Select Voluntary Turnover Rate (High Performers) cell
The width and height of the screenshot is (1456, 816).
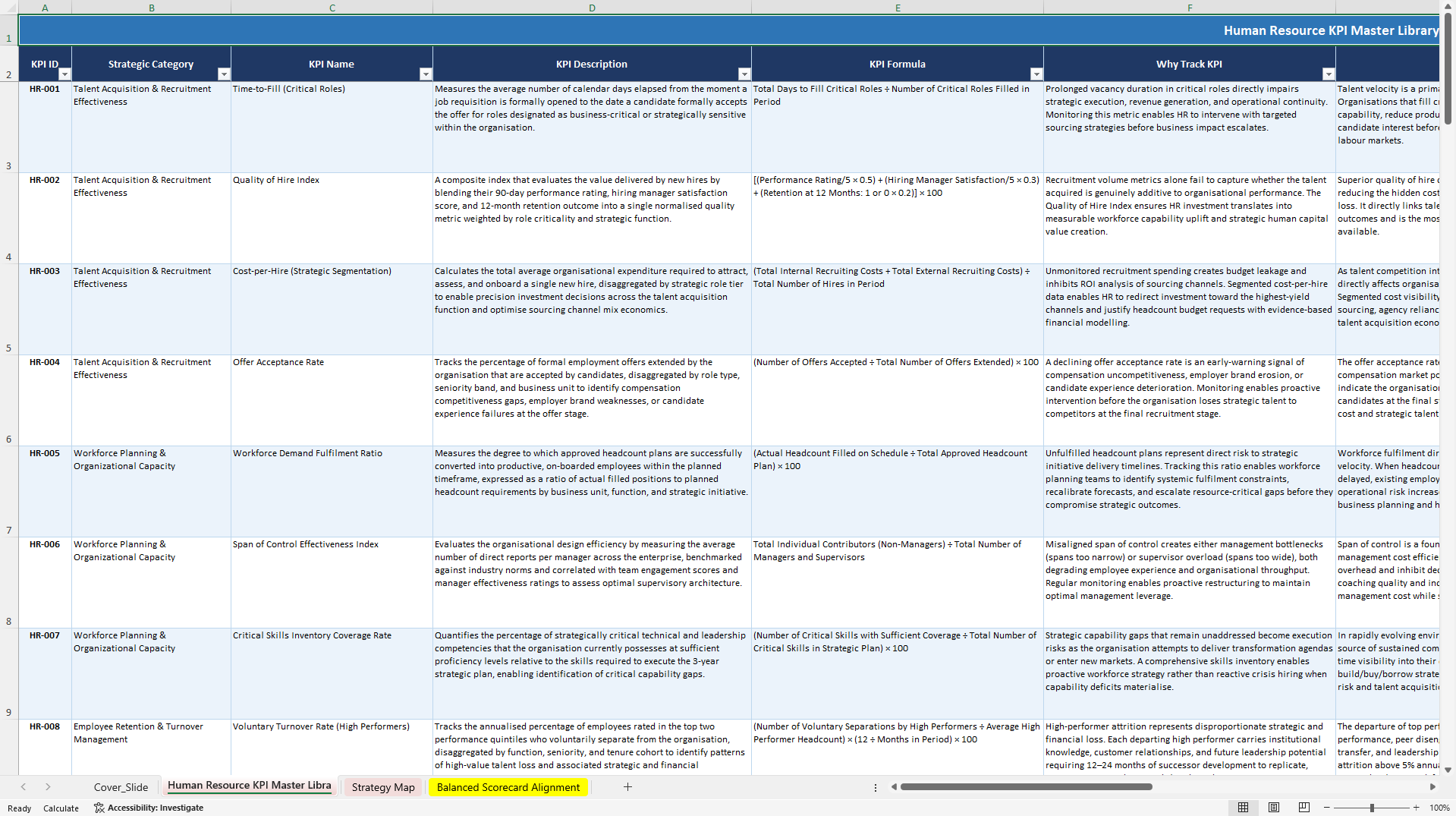tap(332, 747)
